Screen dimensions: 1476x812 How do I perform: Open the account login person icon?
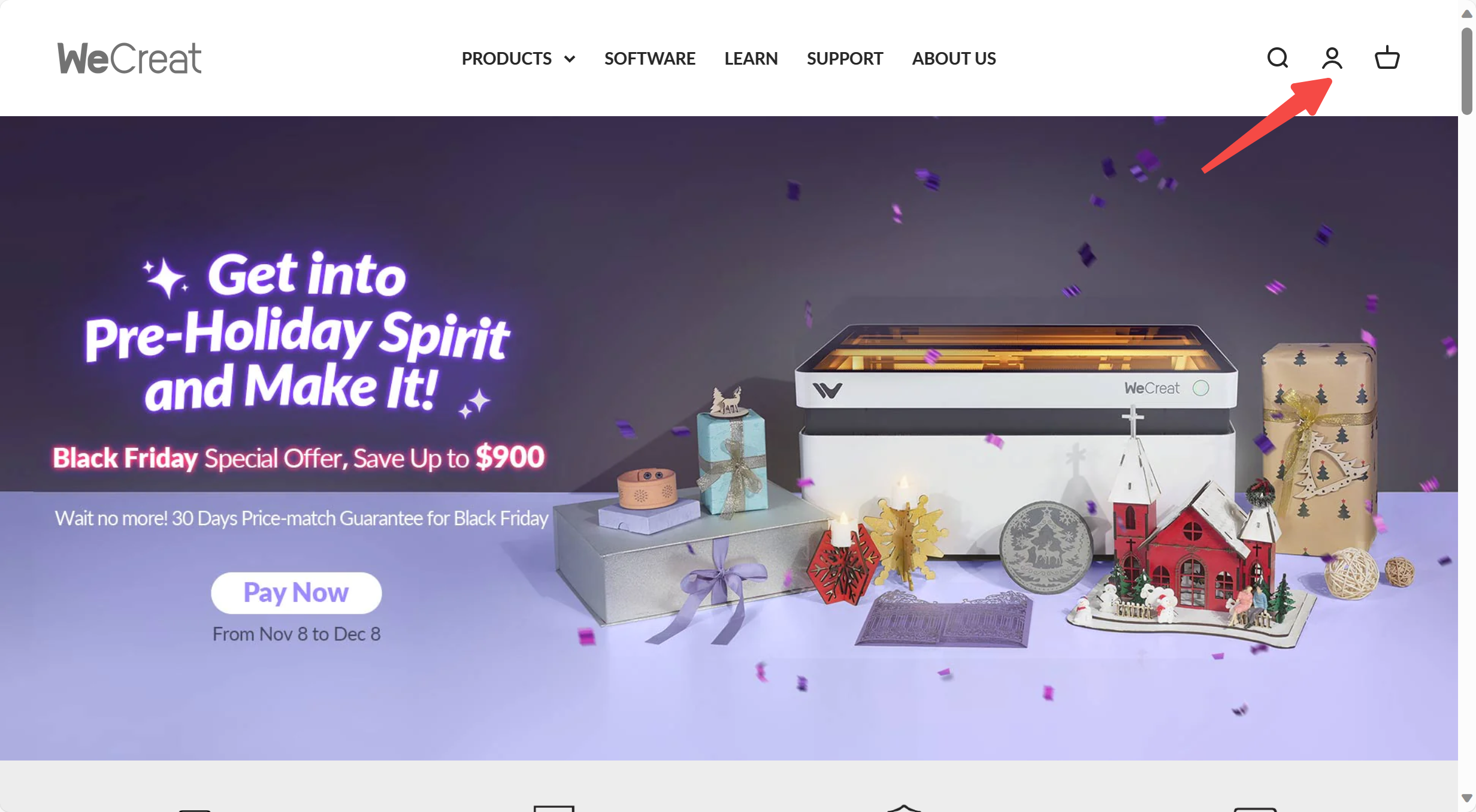point(1332,58)
